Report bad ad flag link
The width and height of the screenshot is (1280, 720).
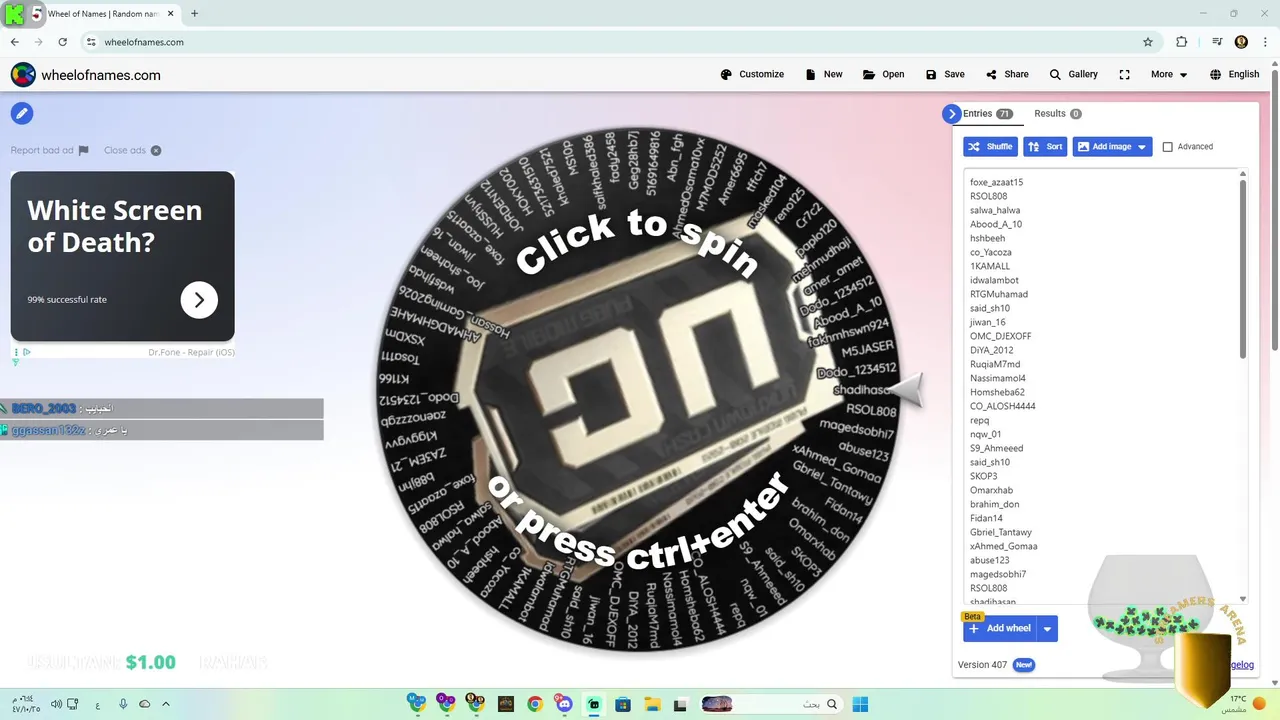[x=50, y=150]
